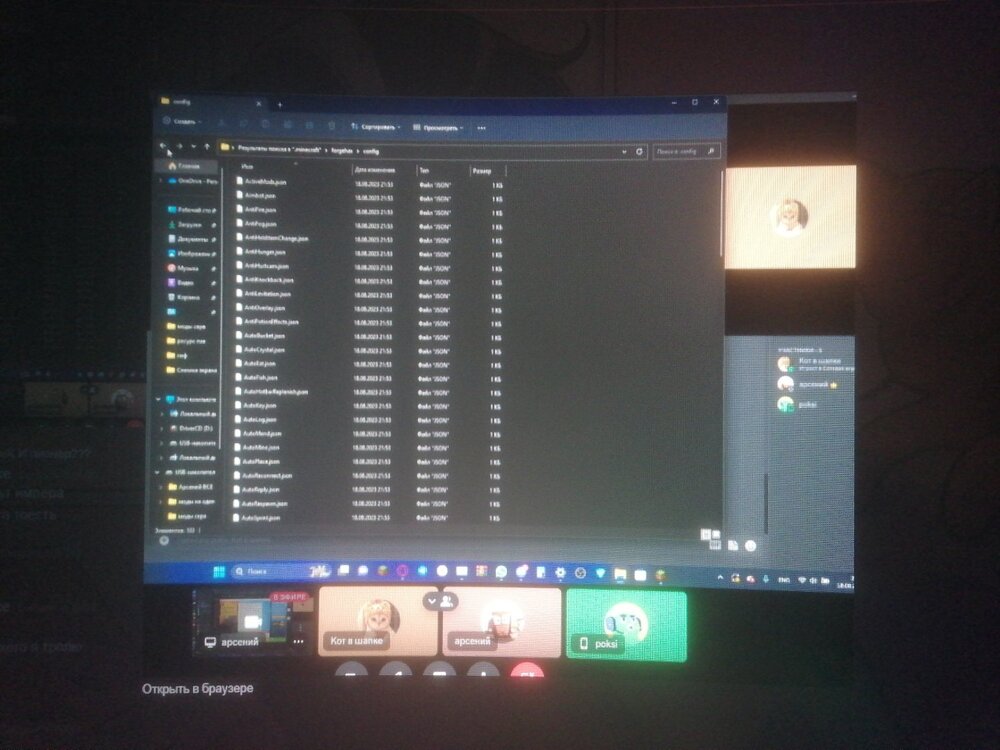Screen dimensions: 1000x750
Task: Click the red disconnect call button
Action: point(527,671)
